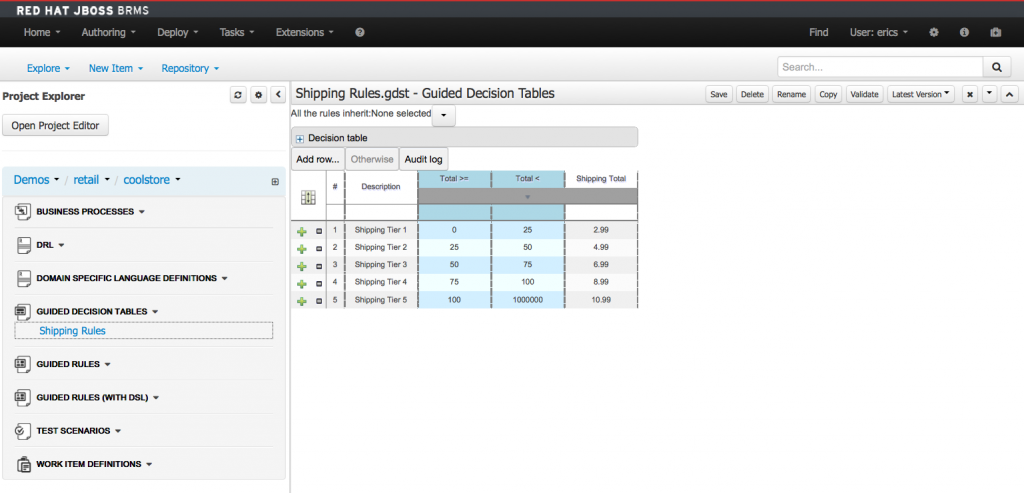Select the 10.99 Shipping Total cell

point(601,300)
